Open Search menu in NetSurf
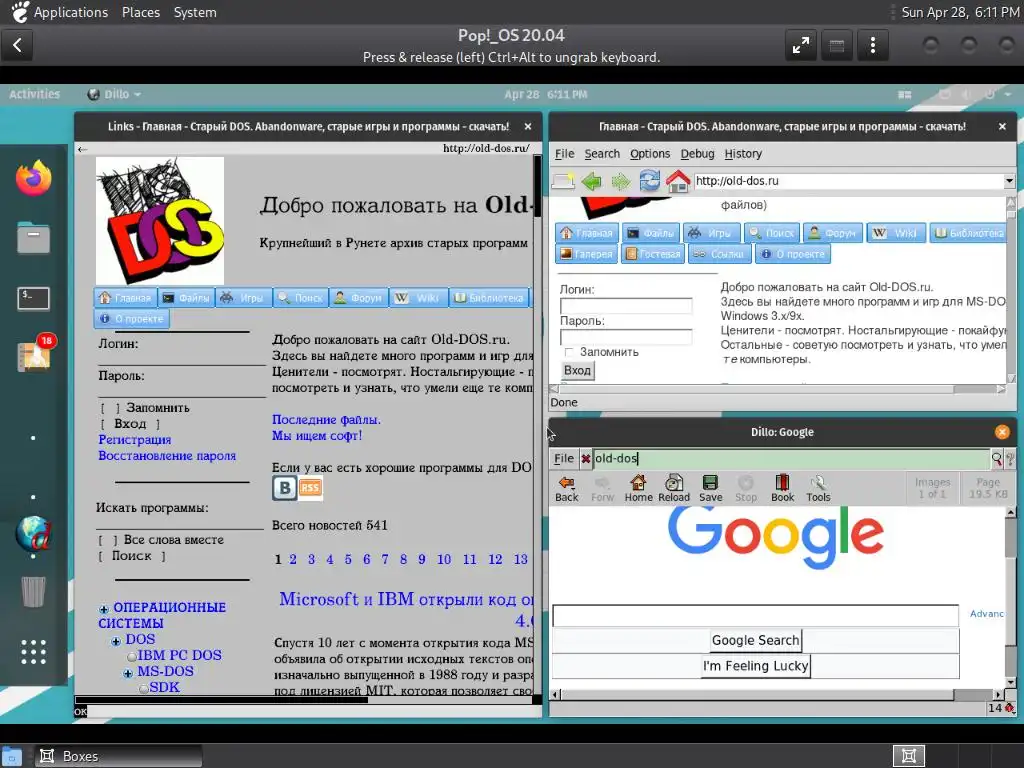1024x768 pixels. coord(601,153)
